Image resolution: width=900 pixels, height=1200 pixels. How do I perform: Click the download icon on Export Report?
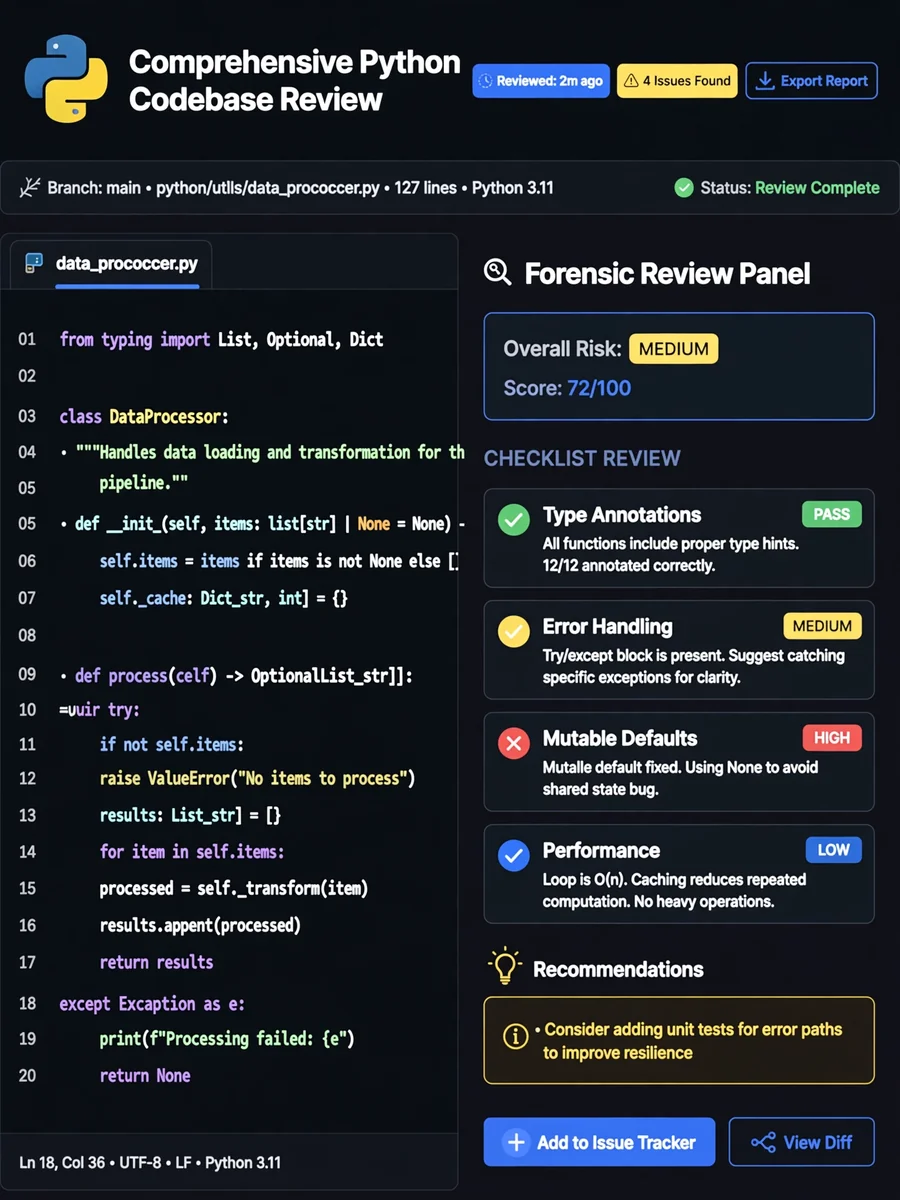click(x=765, y=81)
